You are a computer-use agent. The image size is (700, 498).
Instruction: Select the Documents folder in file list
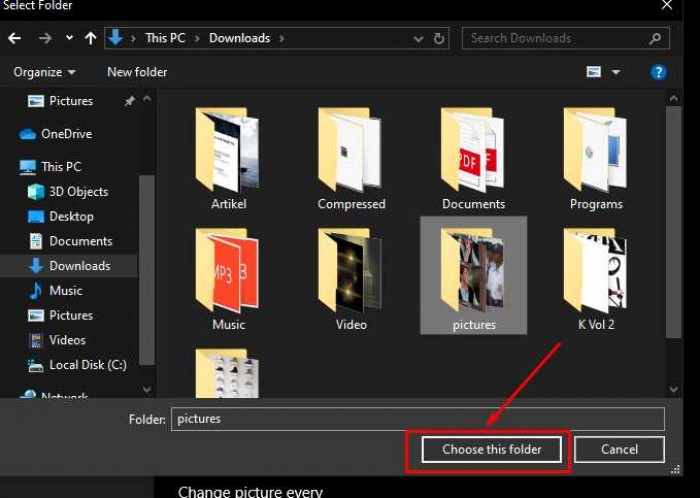coord(473,158)
